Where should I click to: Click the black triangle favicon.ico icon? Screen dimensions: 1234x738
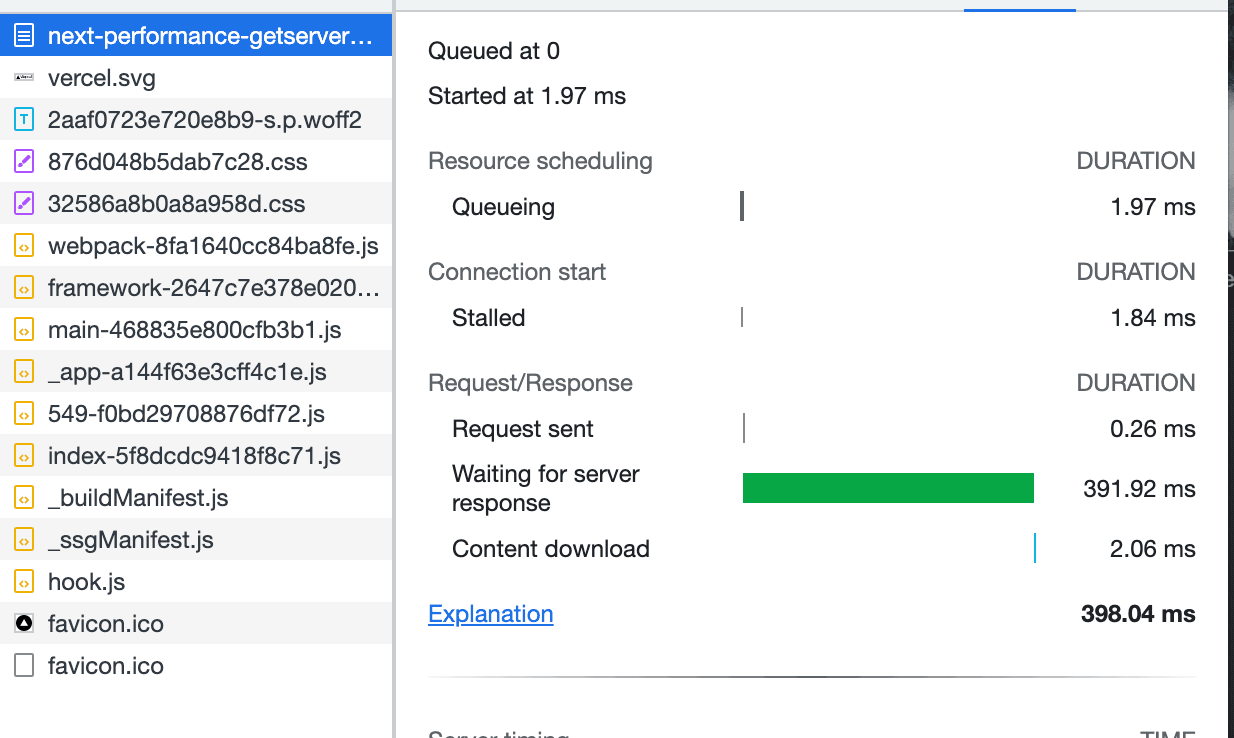coord(24,624)
